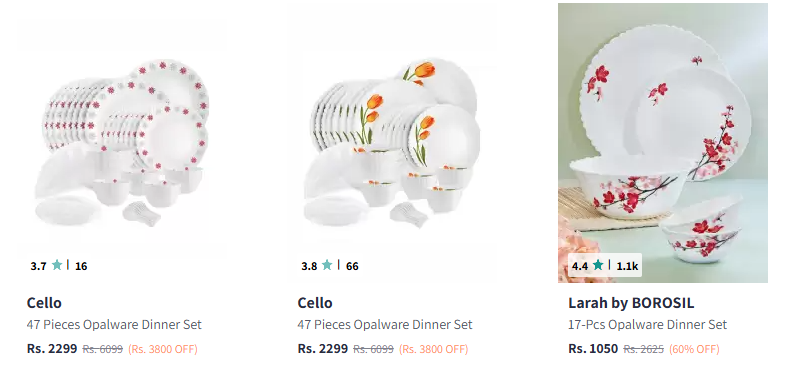
Task: Click the 47 Pieces title under the 3.8-rated set
Action: tap(385, 325)
